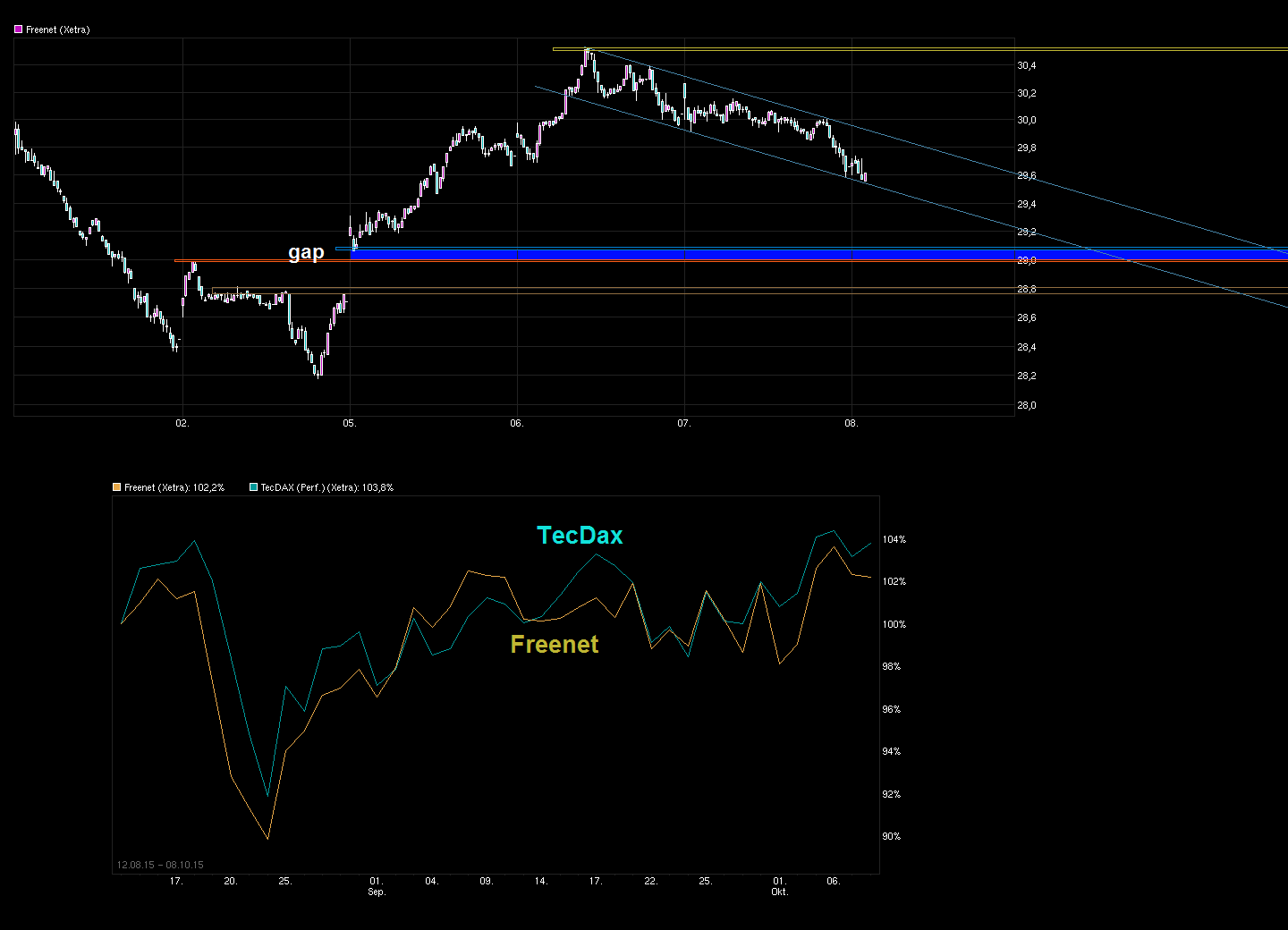Viewport: 1288px width, 930px height.
Task: Click the 28,2 price axis label
Action: [1027, 376]
